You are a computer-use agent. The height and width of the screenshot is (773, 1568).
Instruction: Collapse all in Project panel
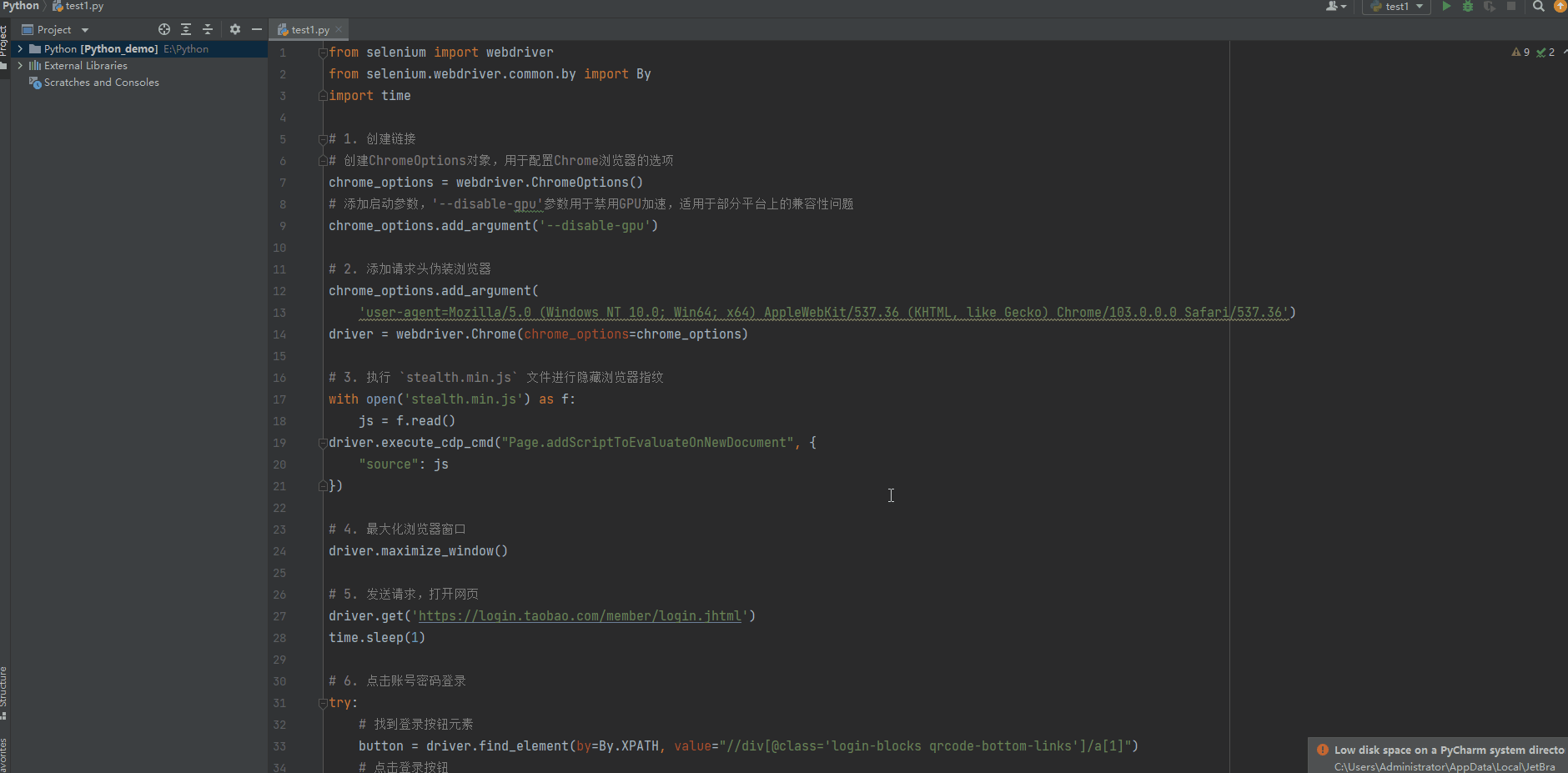(208, 29)
